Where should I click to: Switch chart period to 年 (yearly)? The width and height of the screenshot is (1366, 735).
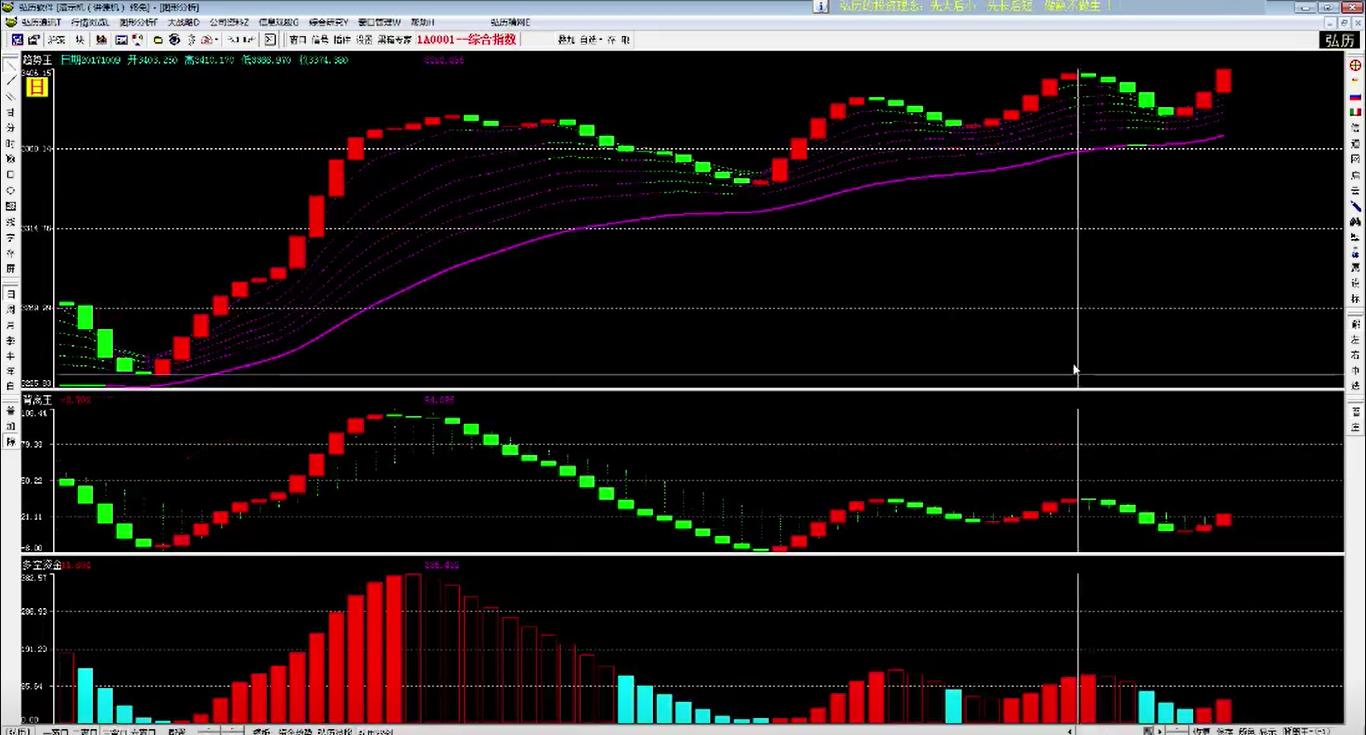(10, 370)
